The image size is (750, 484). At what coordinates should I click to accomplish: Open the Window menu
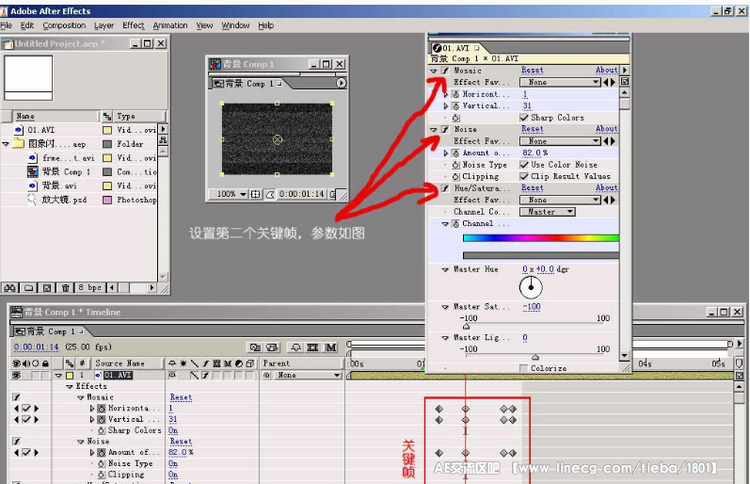pyautogui.click(x=235, y=25)
